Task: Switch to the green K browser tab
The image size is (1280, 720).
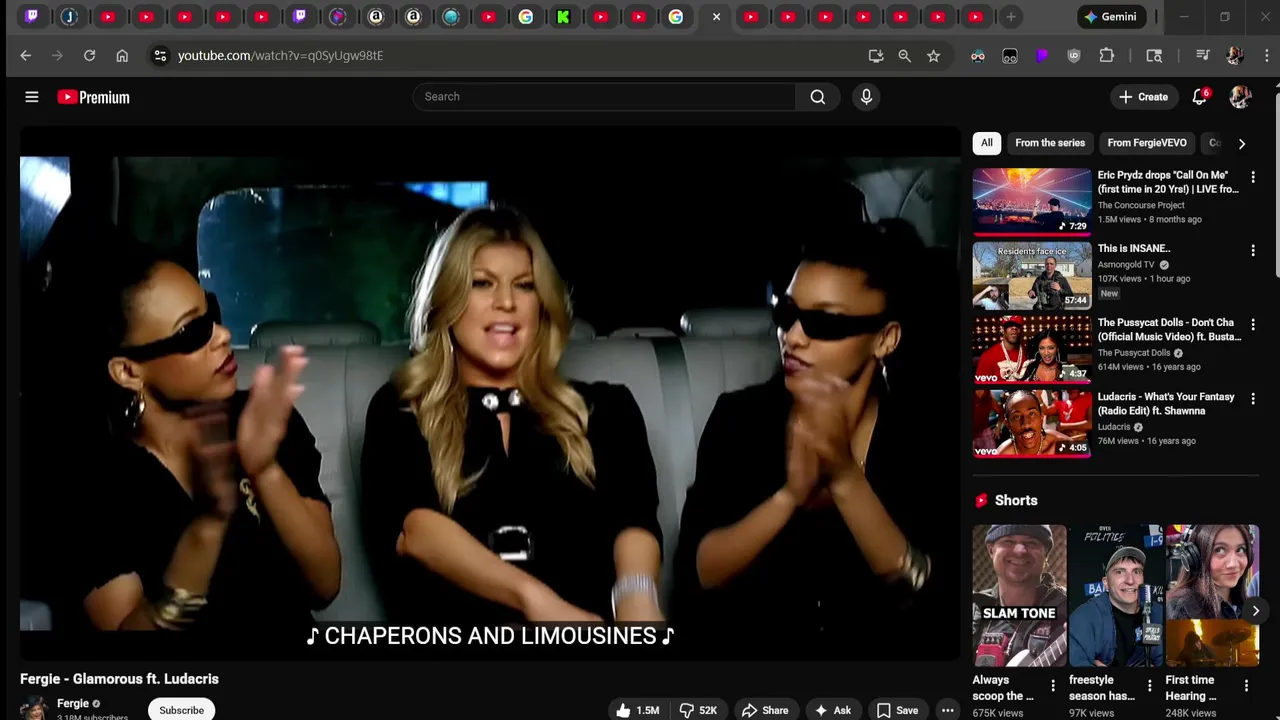Action: coord(563,16)
